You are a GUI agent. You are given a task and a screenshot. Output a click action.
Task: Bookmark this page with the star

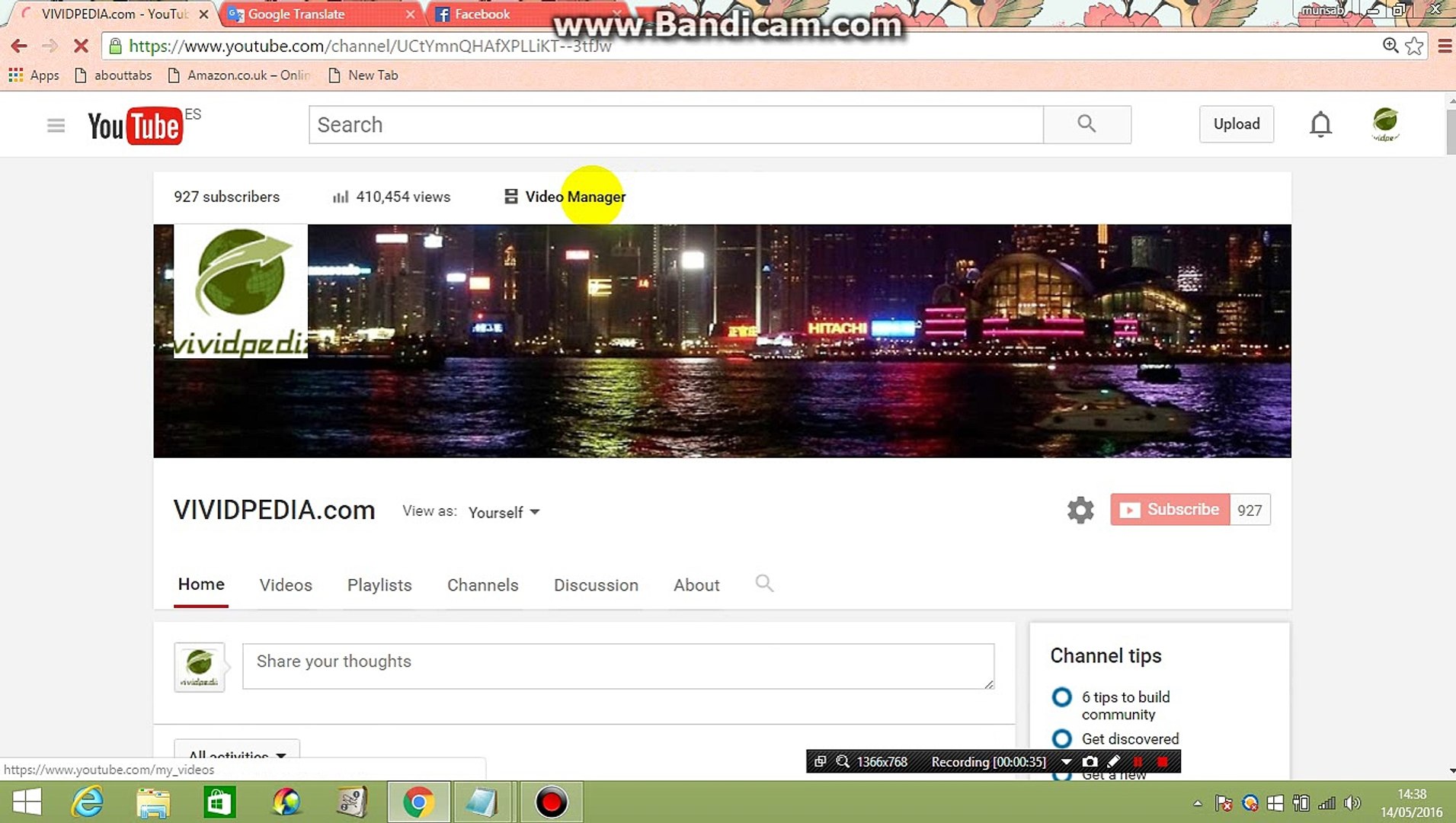click(1415, 46)
